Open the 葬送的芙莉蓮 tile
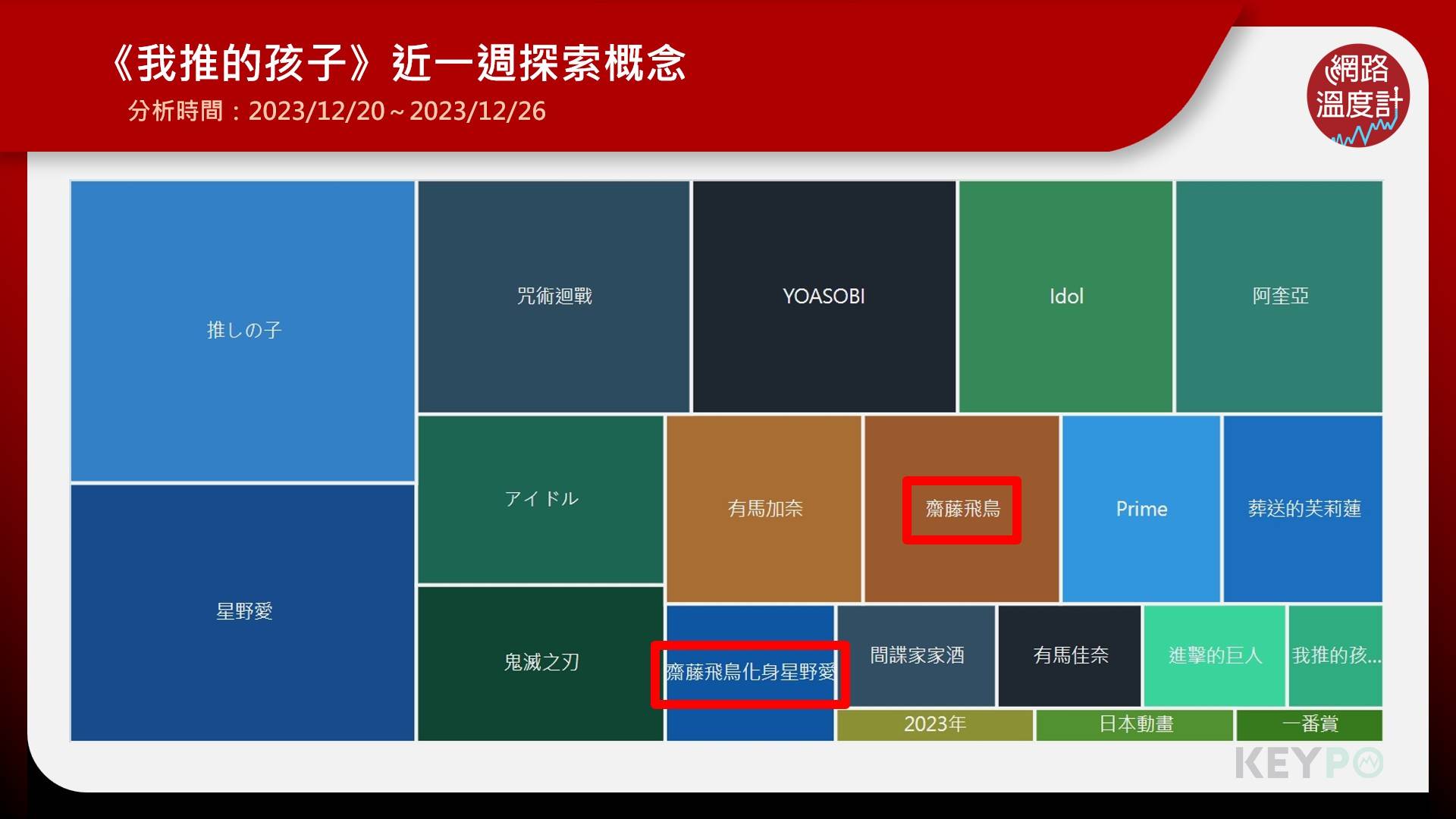This screenshot has width=1456, height=819. click(x=1303, y=509)
